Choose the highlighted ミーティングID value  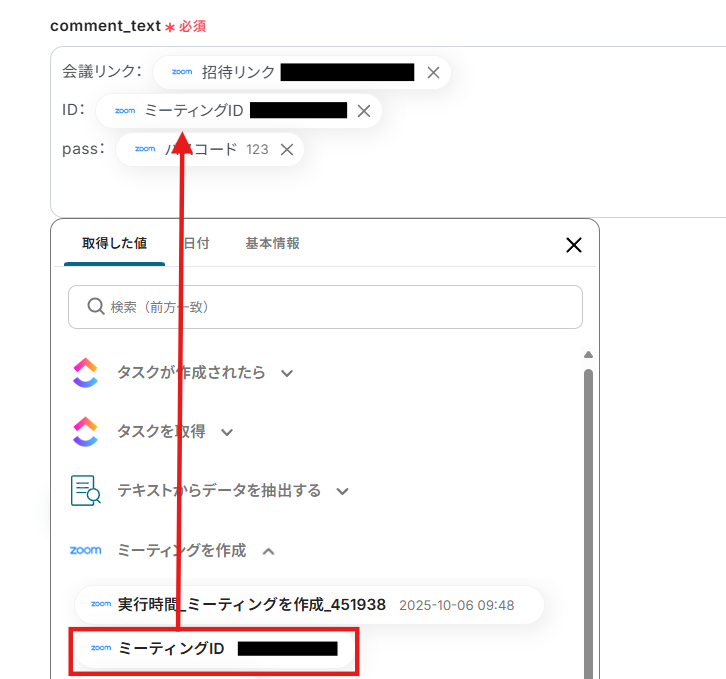pos(214,648)
